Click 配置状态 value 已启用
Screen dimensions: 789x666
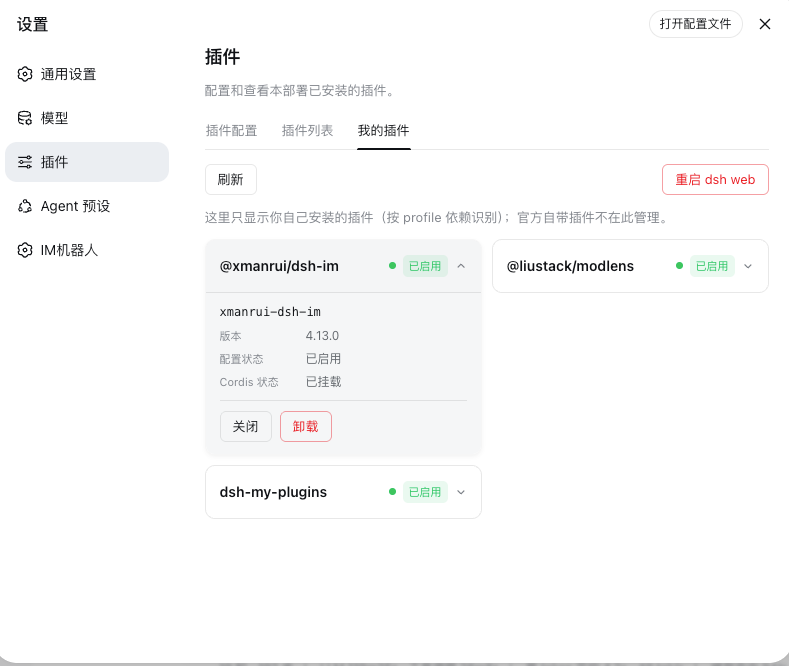point(324,359)
